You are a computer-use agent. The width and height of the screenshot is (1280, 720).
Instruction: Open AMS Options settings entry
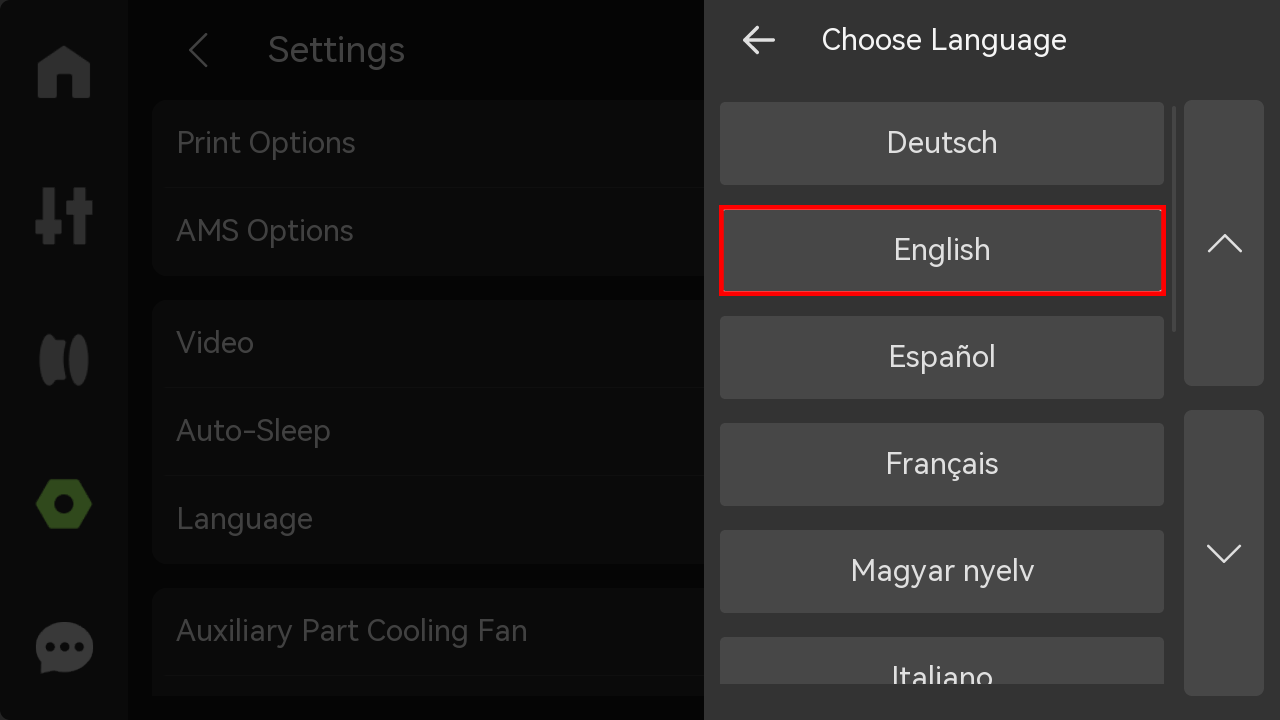click(x=428, y=231)
